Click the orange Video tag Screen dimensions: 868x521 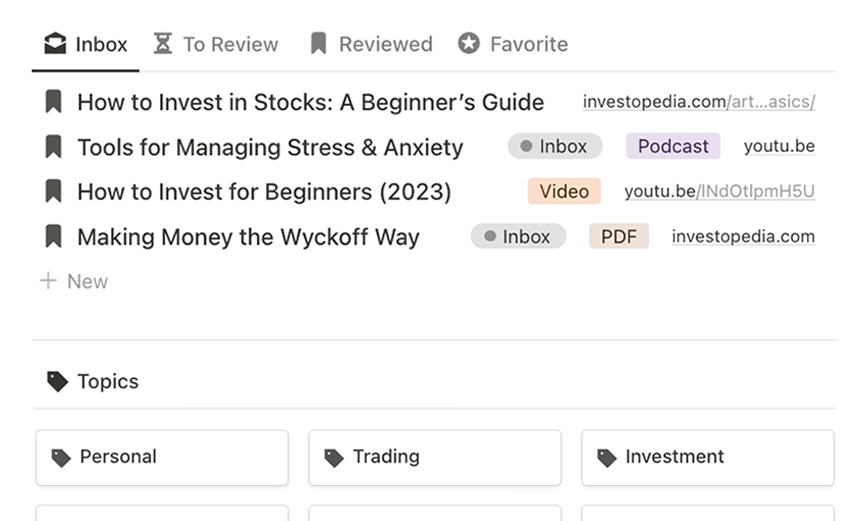click(x=563, y=191)
